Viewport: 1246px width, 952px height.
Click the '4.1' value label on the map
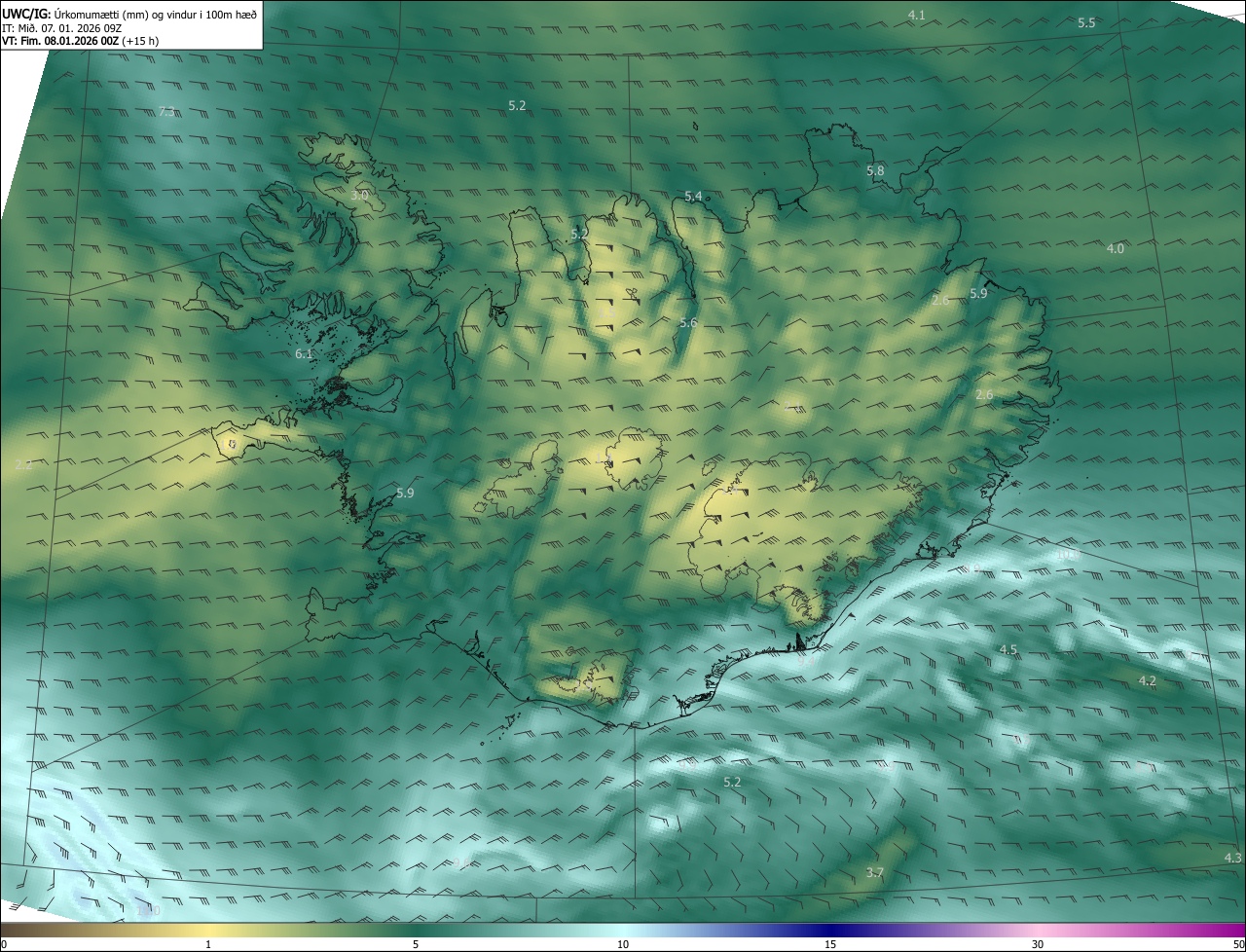tap(916, 15)
